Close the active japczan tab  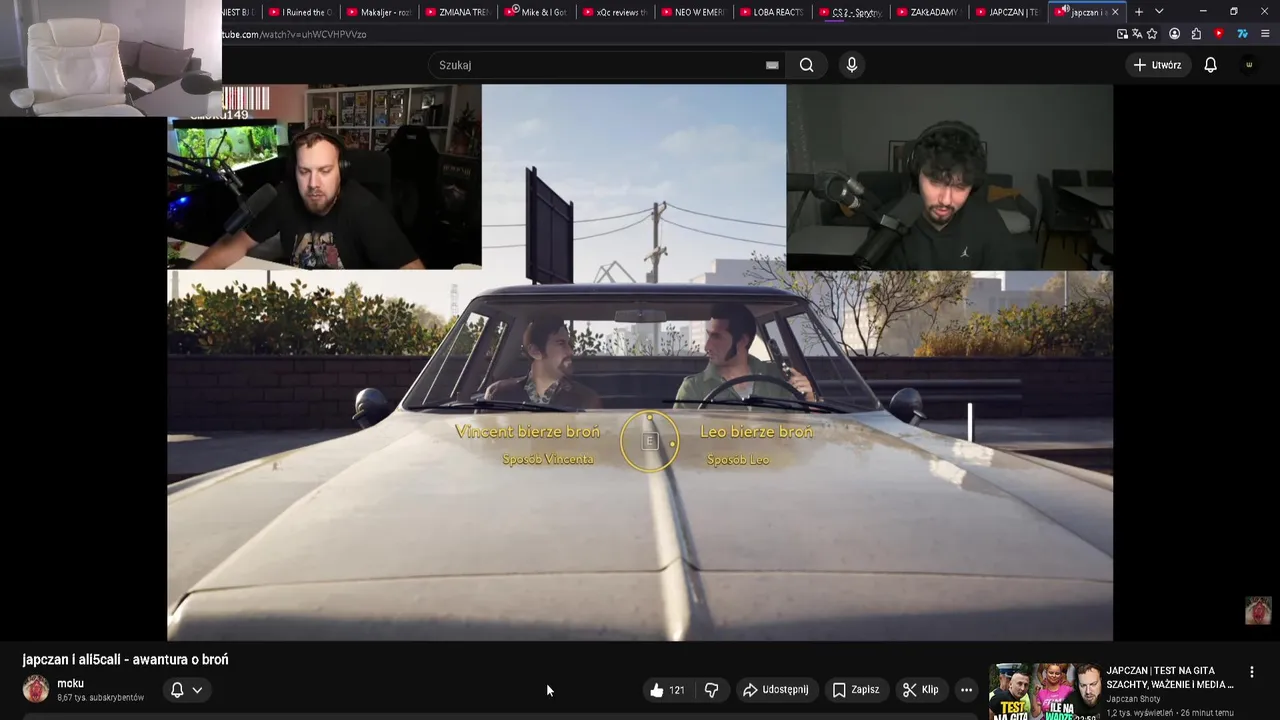tap(1115, 12)
